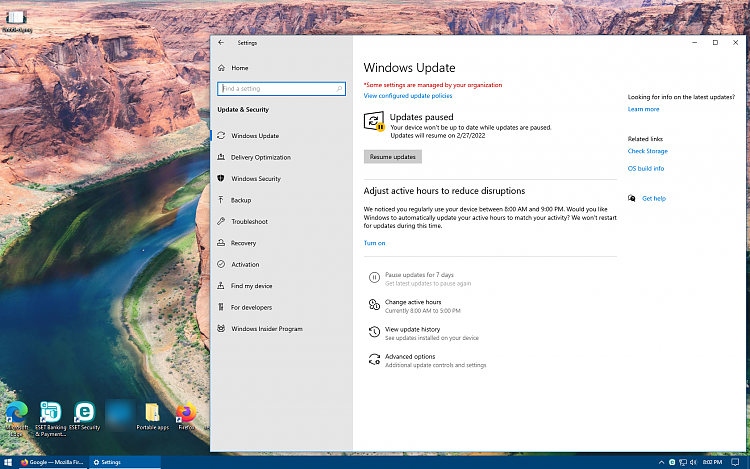Open Windows Security shield item
The image size is (750, 469).
point(255,179)
